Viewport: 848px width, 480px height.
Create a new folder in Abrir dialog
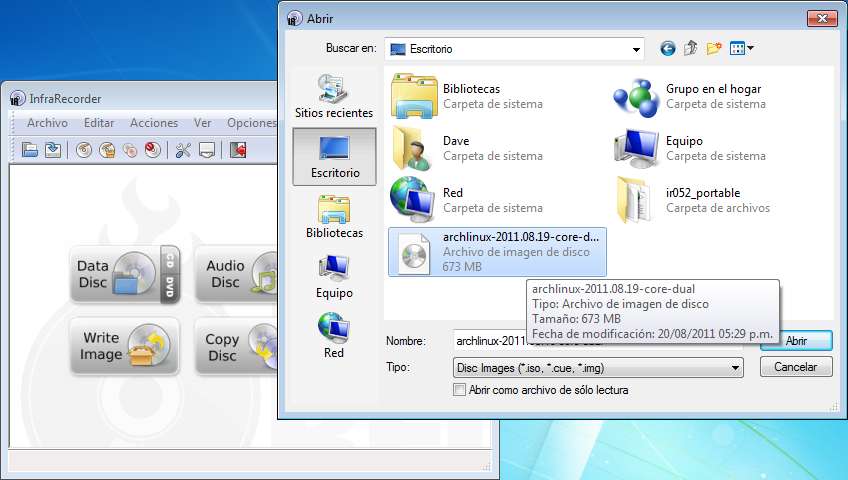pyautogui.click(x=714, y=49)
